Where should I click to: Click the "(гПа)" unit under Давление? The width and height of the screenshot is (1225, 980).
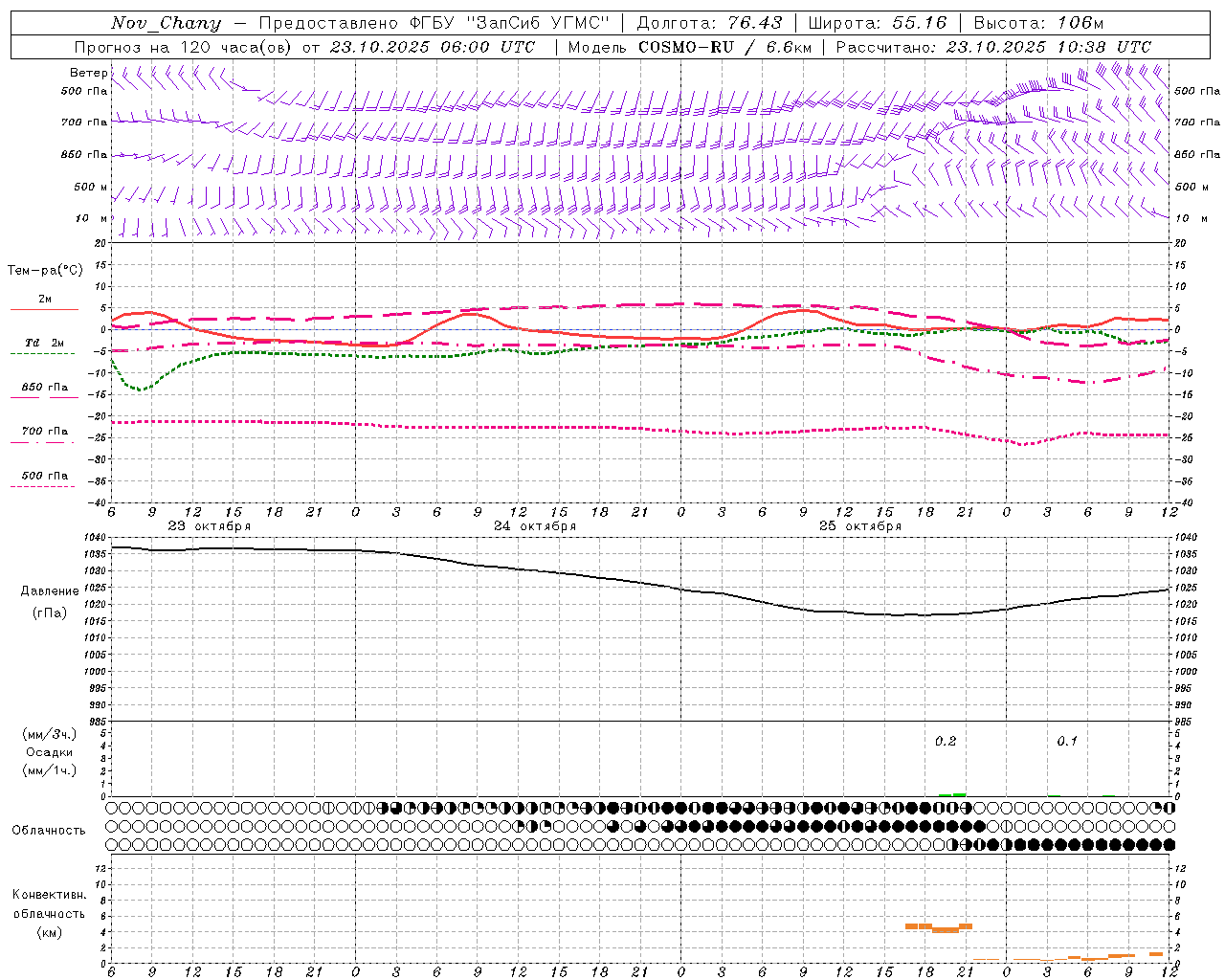click(50, 613)
